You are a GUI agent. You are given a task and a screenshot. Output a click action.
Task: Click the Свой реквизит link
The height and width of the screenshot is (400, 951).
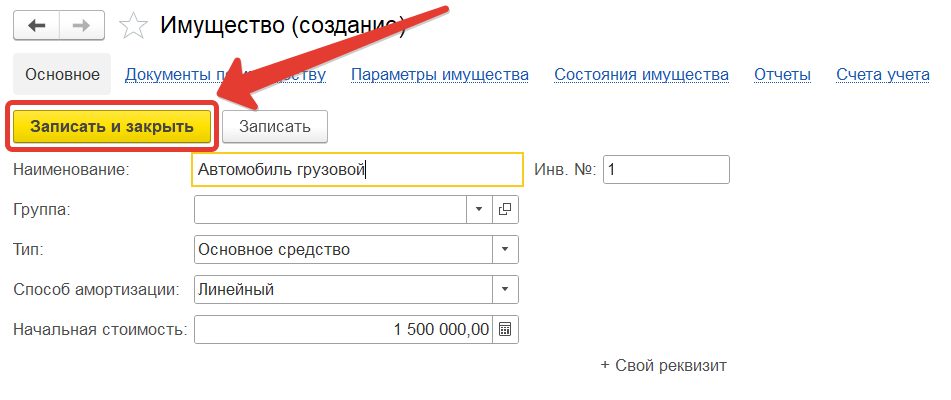(663, 366)
